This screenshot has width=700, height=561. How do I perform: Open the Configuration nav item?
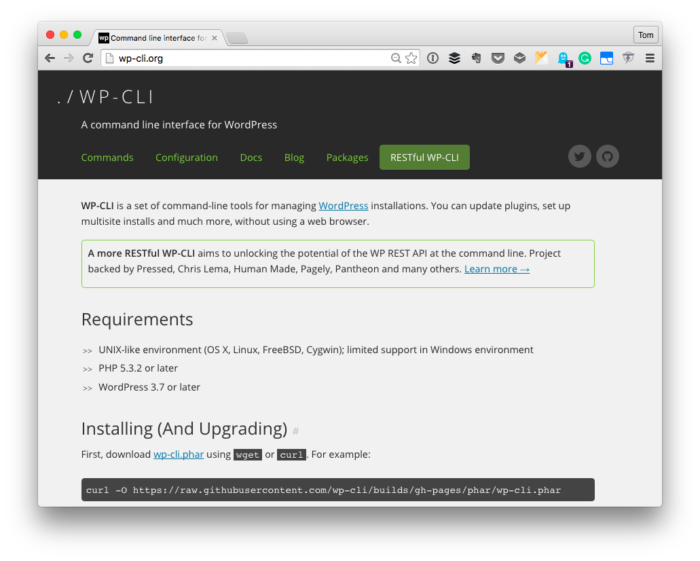(186, 157)
